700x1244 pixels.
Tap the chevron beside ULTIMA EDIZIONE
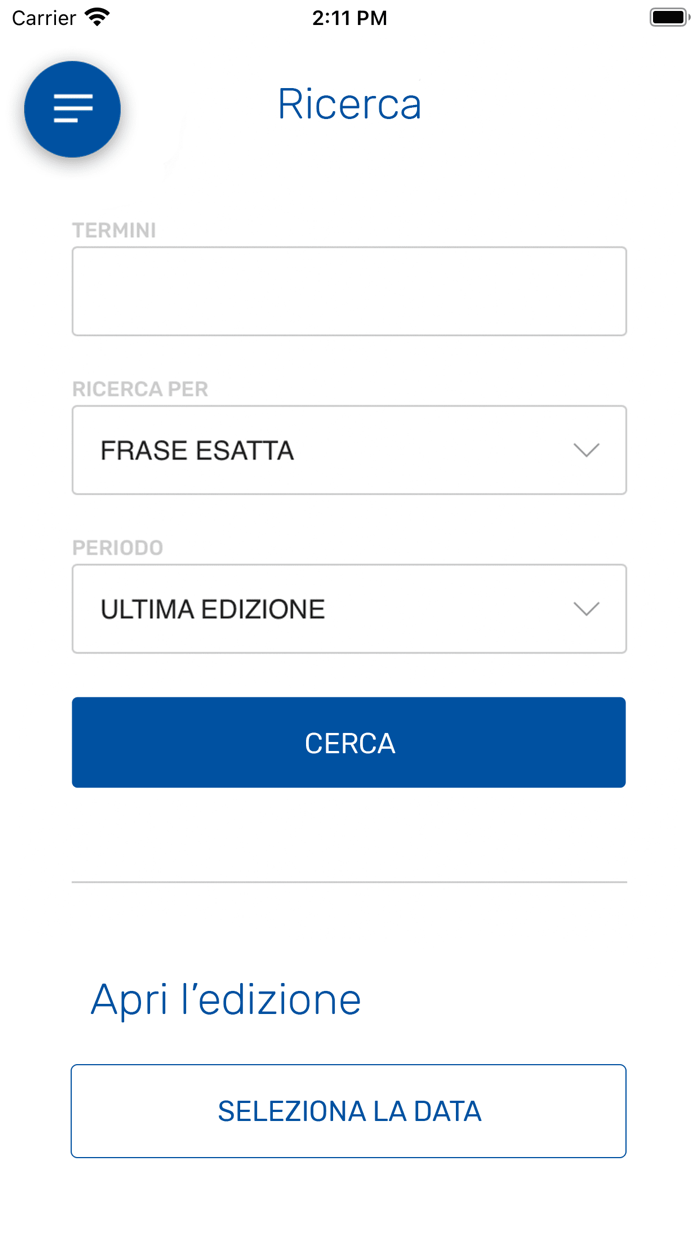tap(587, 609)
